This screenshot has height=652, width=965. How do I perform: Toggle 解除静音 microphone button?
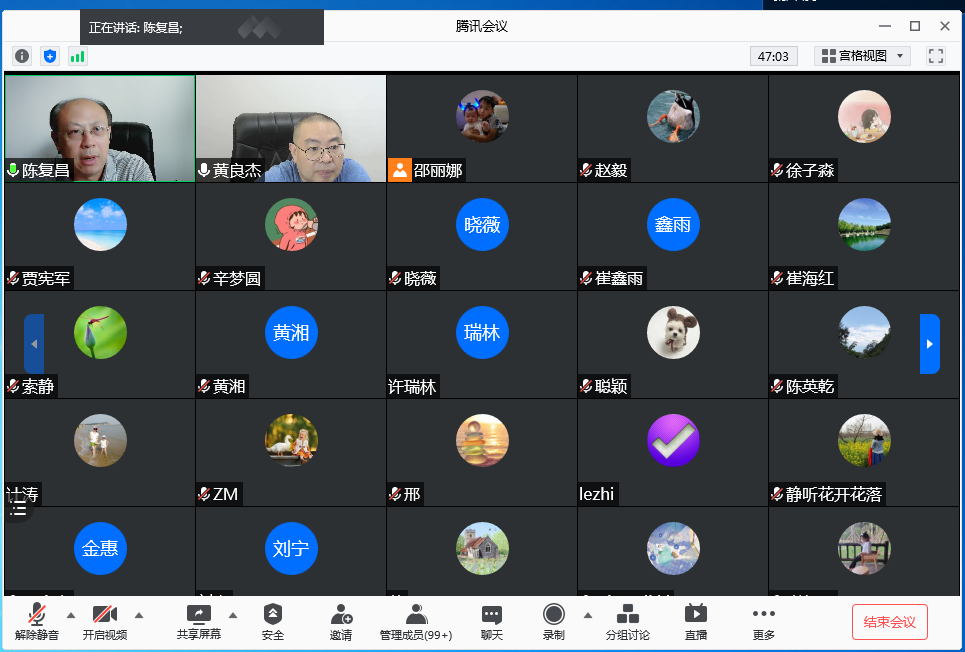(x=37, y=621)
